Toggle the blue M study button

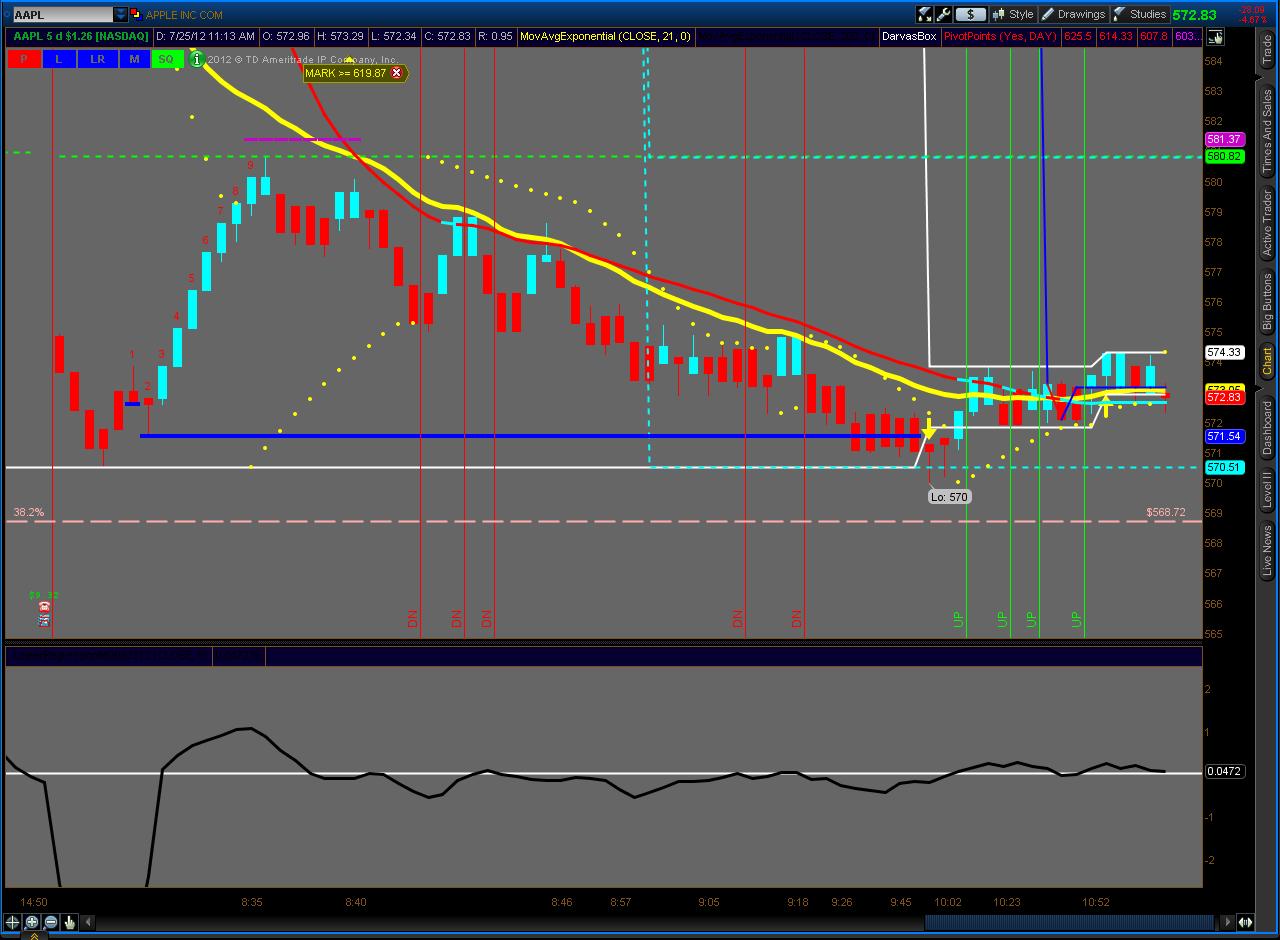[x=134, y=59]
